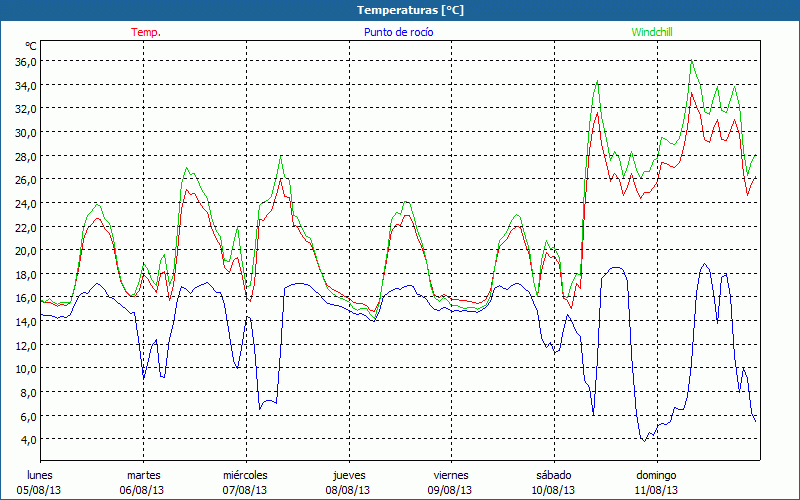Click the 28,0 value on the y-axis
This screenshot has height=500, width=800.
[25, 156]
